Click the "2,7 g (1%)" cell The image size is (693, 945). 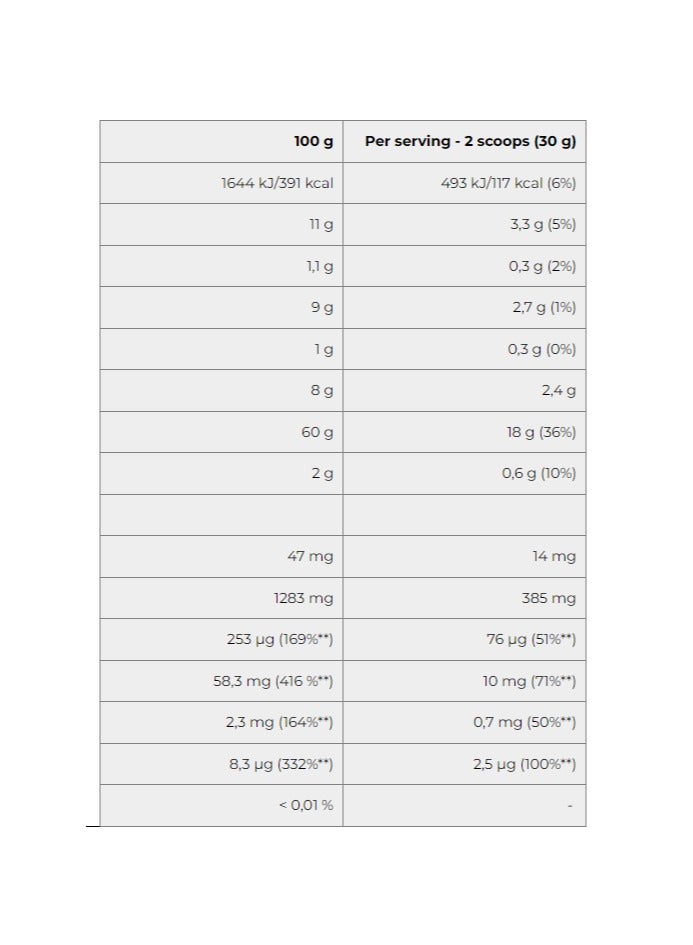coord(544,308)
